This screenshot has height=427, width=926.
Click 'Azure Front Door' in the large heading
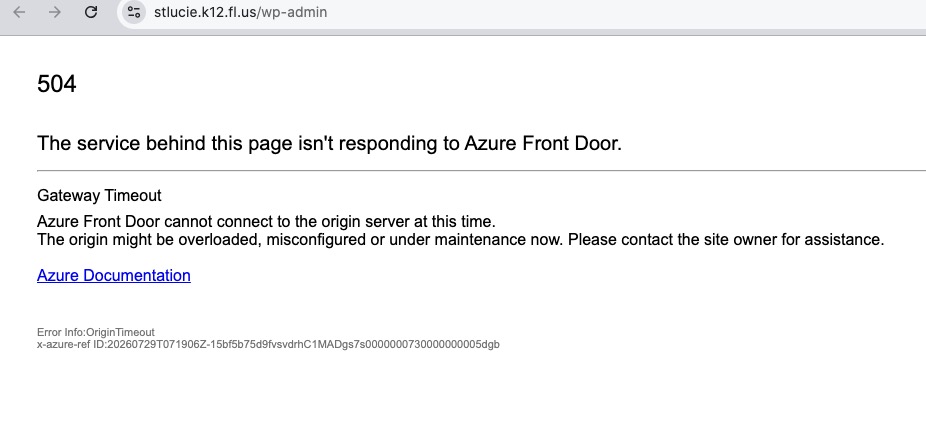click(x=540, y=144)
